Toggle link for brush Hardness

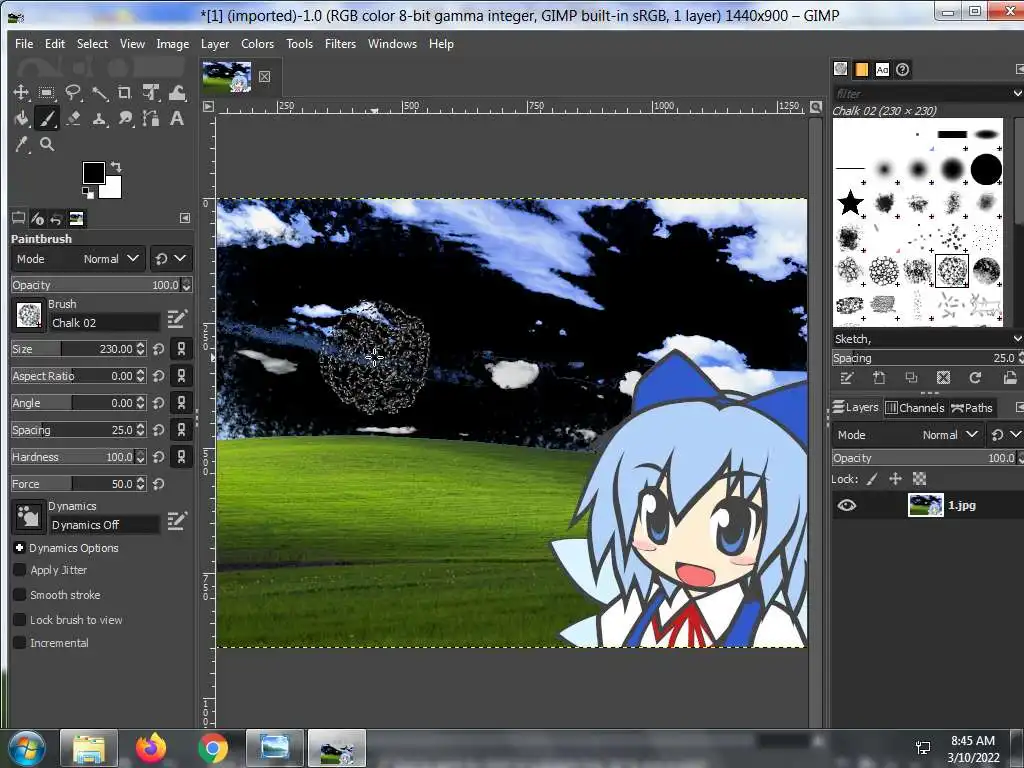181,456
